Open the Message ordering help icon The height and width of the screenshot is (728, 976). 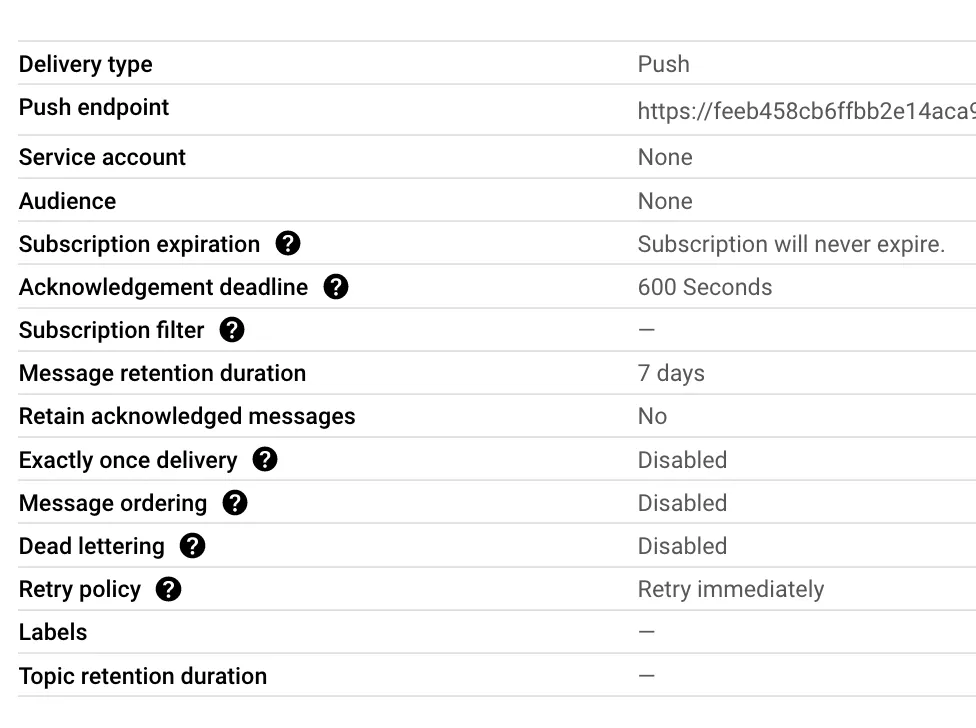(235, 503)
